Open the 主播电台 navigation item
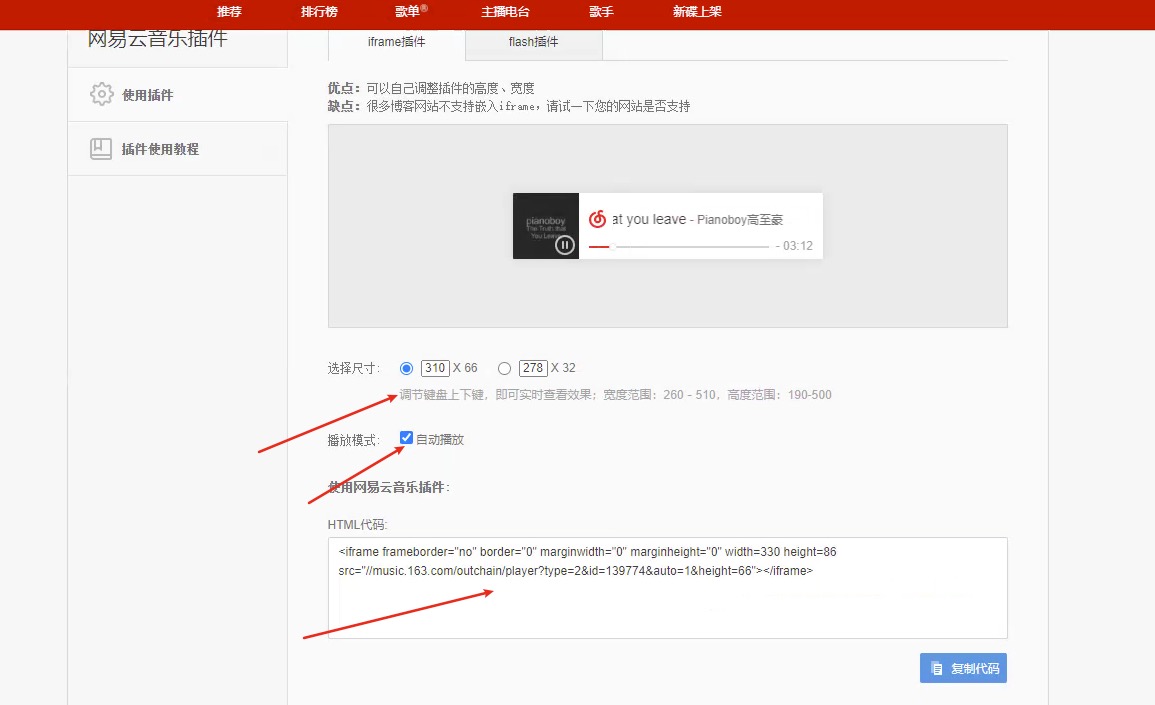The width and height of the screenshot is (1155, 705). pyautogui.click(x=505, y=12)
